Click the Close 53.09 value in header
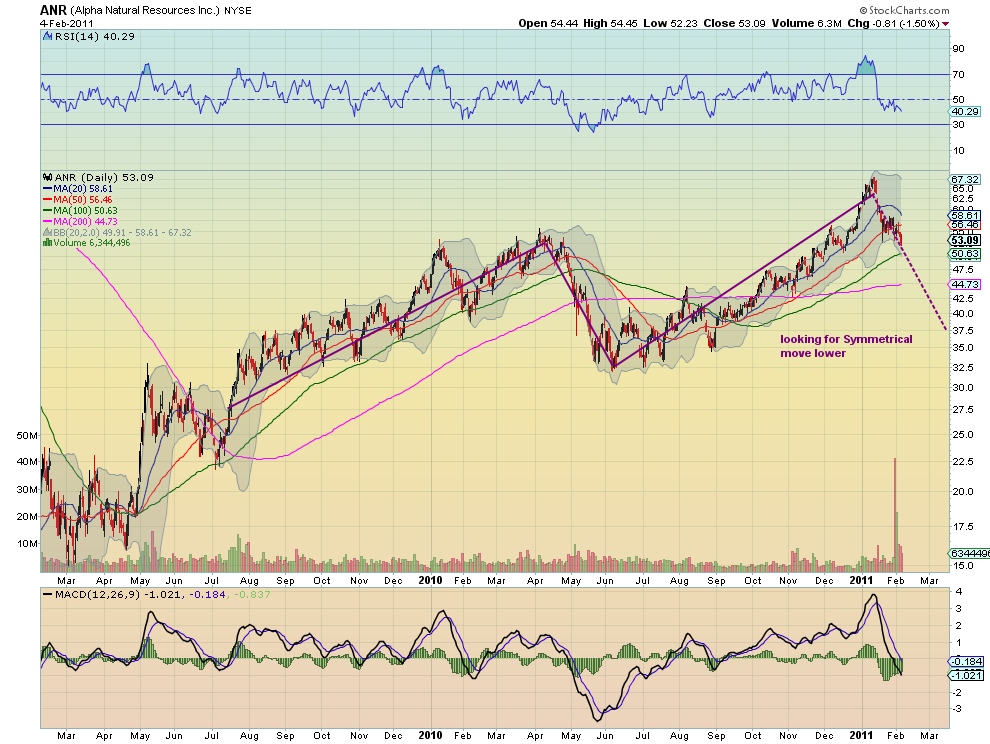 (x=734, y=23)
